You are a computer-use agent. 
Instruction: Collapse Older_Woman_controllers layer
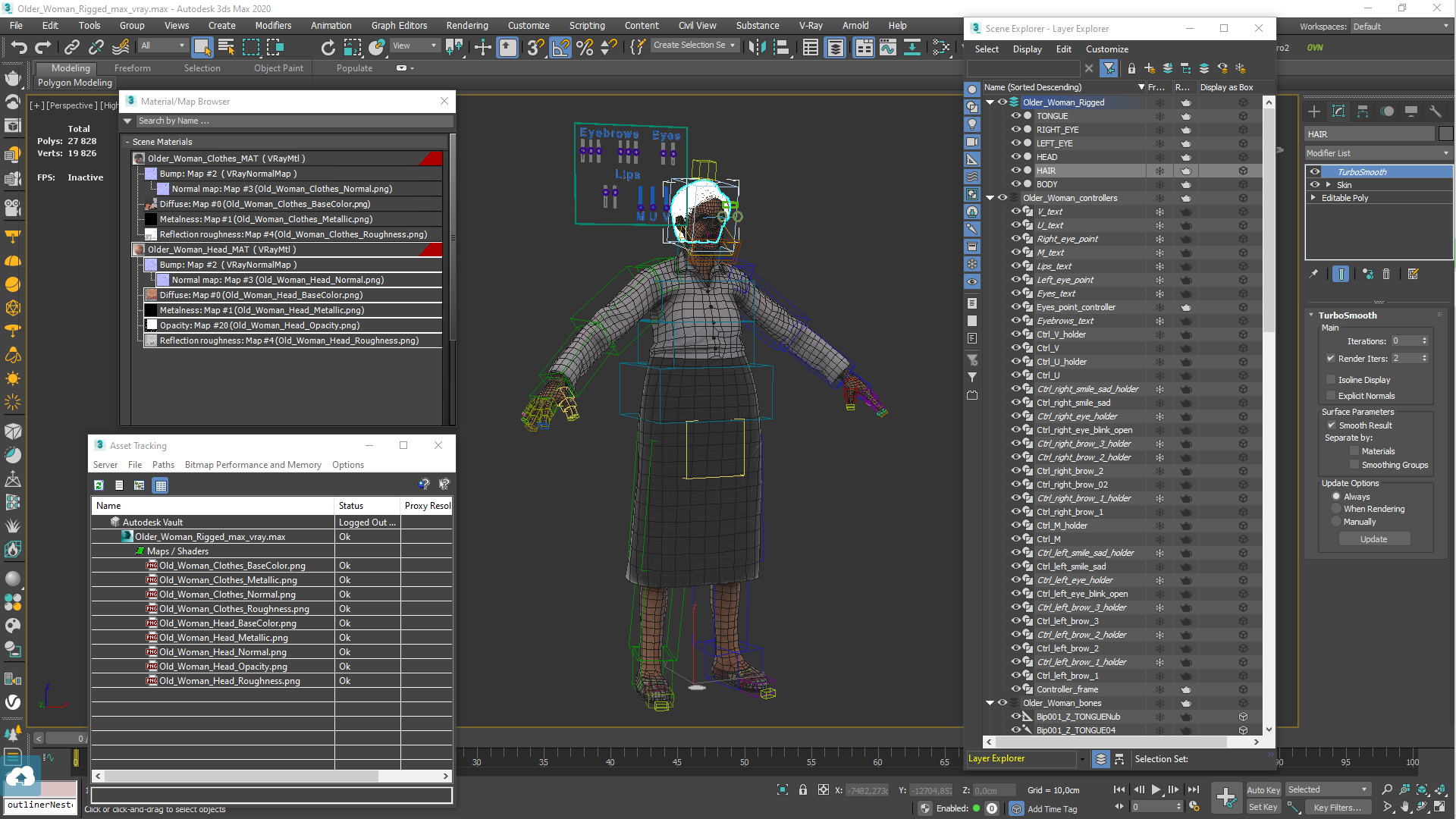990,198
